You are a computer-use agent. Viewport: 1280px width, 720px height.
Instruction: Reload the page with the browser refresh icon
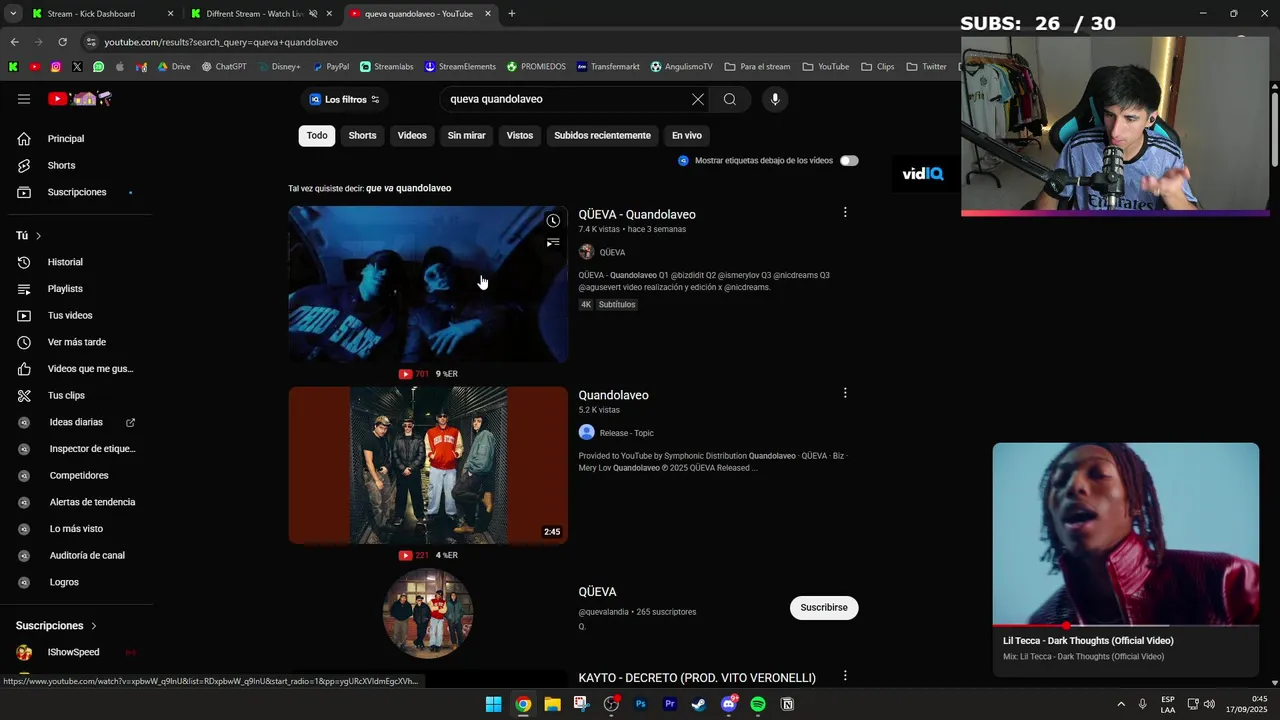pyautogui.click(x=62, y=42)
